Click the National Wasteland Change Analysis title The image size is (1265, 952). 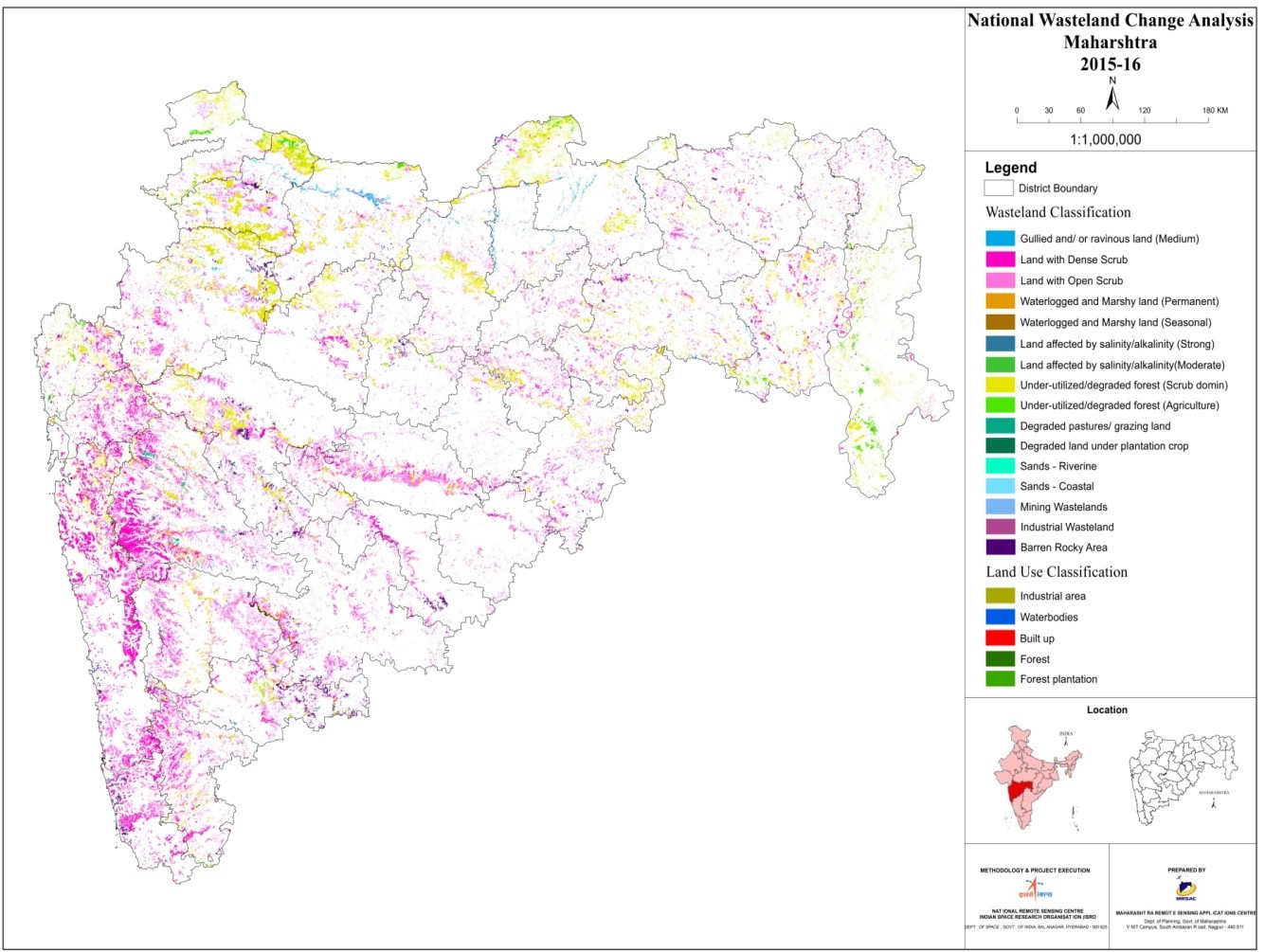coord(1110,21)
